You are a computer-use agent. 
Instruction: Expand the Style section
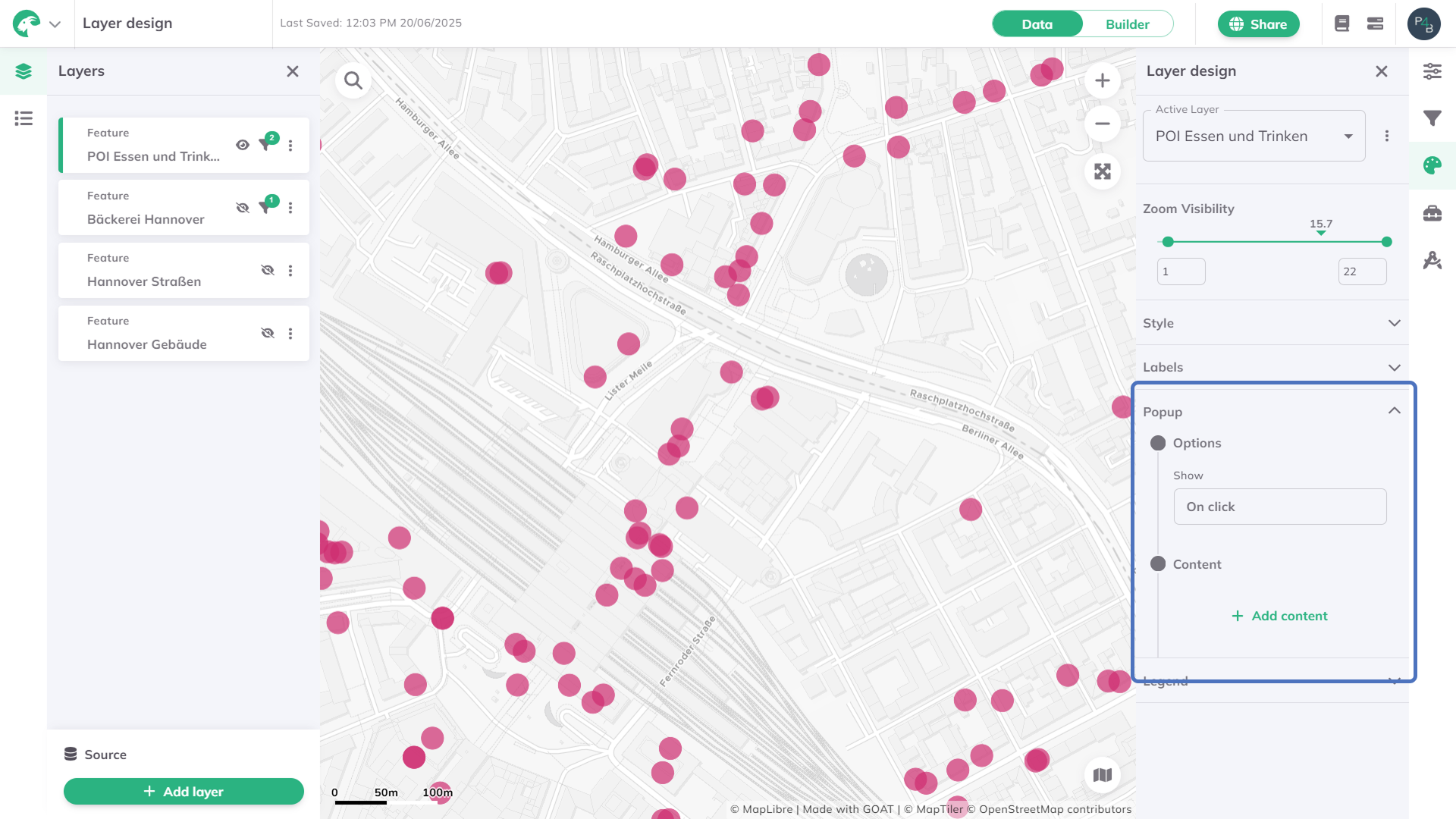[x=1272, y=323]
